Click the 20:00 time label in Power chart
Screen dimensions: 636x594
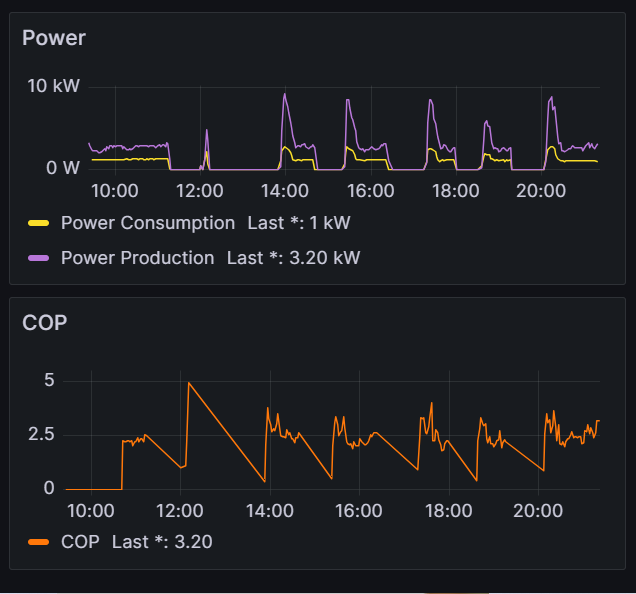(541, 191)
